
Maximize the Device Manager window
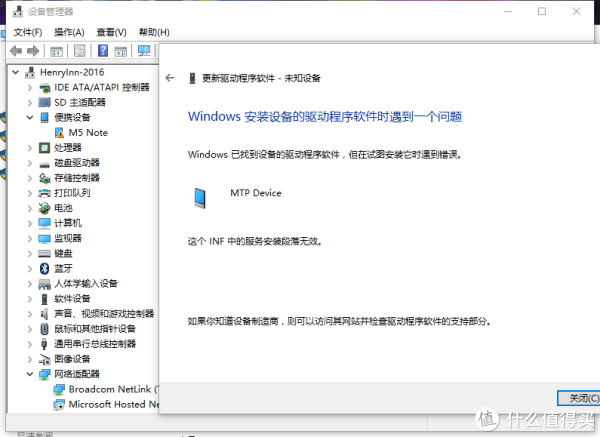[542, 11]
